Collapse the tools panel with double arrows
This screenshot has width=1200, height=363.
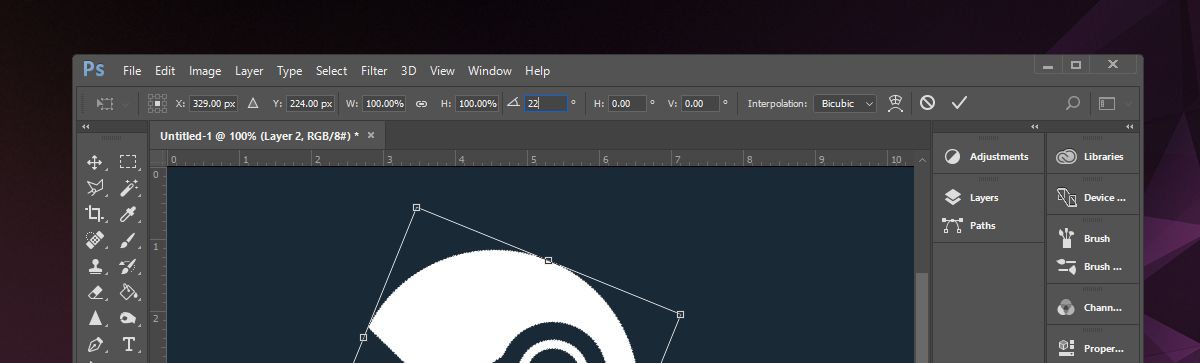(86, 127)
